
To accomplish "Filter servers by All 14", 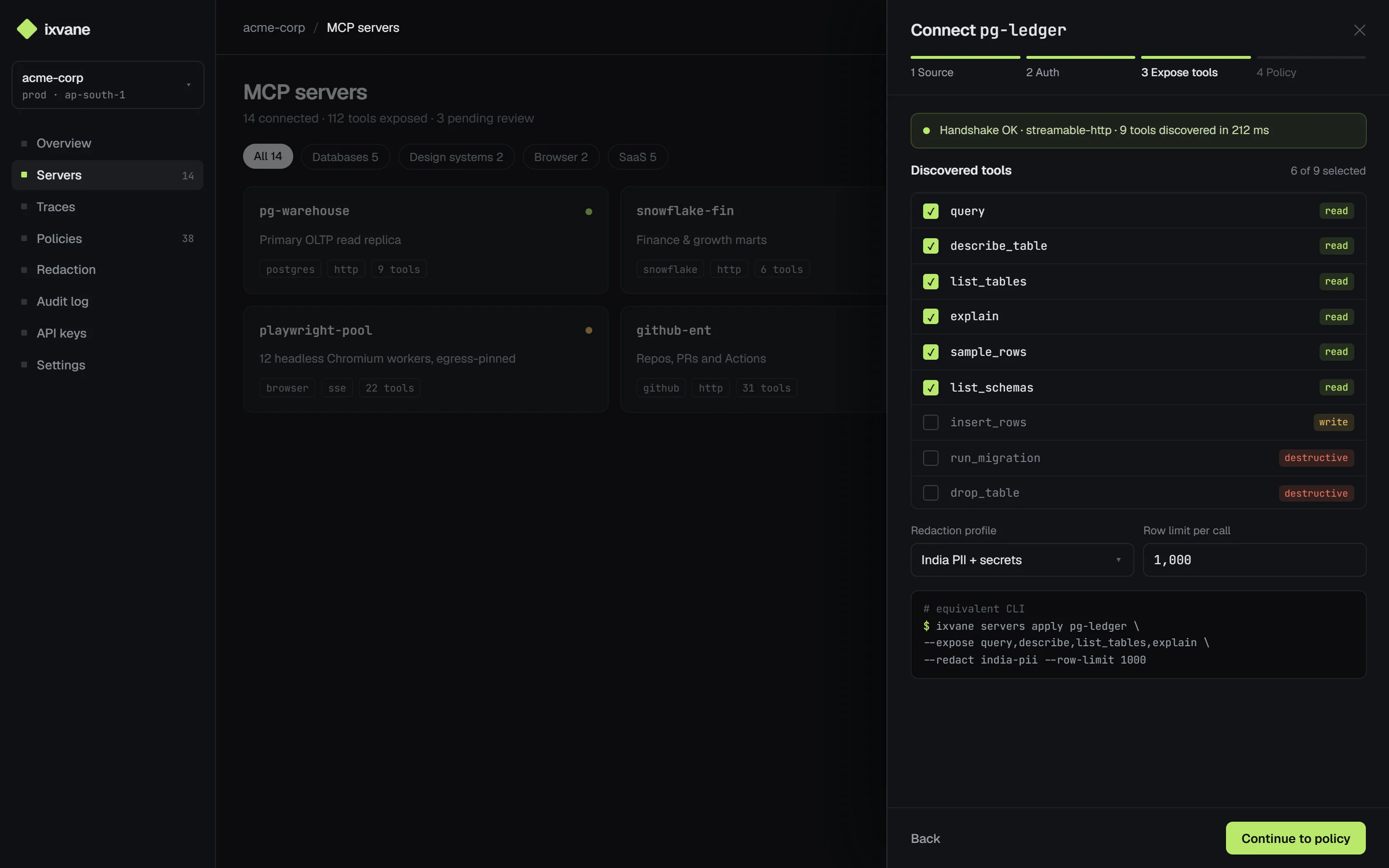I will pyautogui.click(x=268, y=156).
